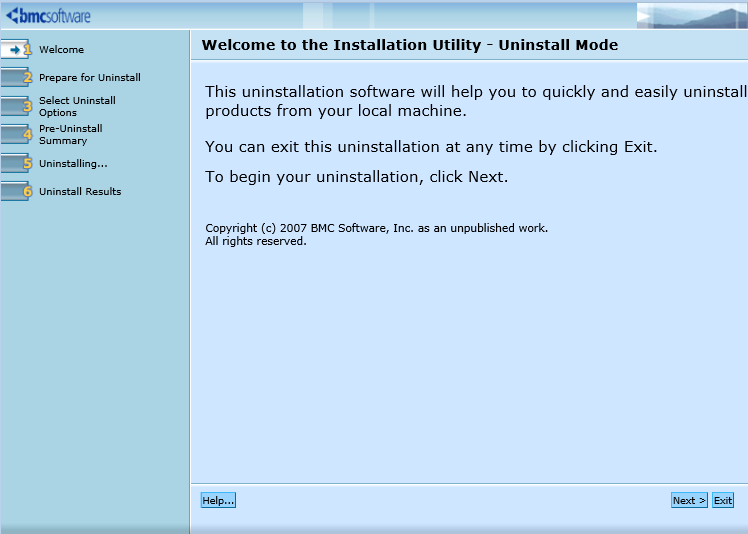
Task: Click the bmcsoftware logo
Action: (x=48, y=15)
